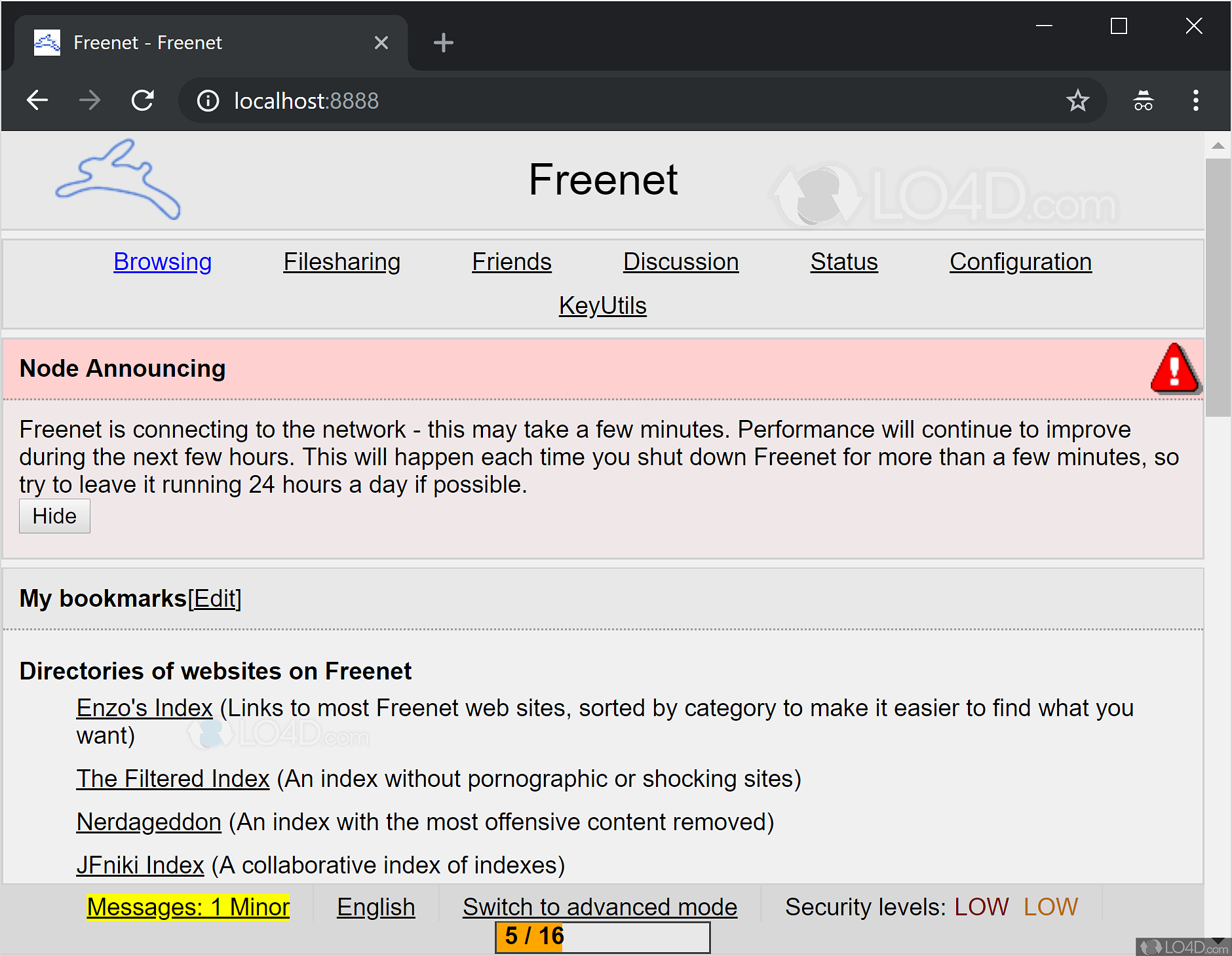
Task: View site information icon in address bar
Action: click(208, 100)
